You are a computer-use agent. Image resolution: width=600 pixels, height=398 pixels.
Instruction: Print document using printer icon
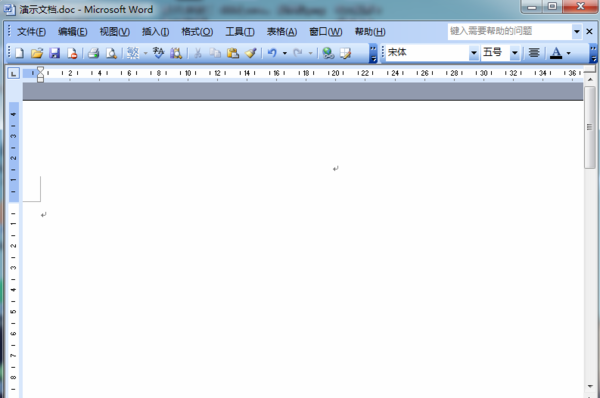pos(93,53)
